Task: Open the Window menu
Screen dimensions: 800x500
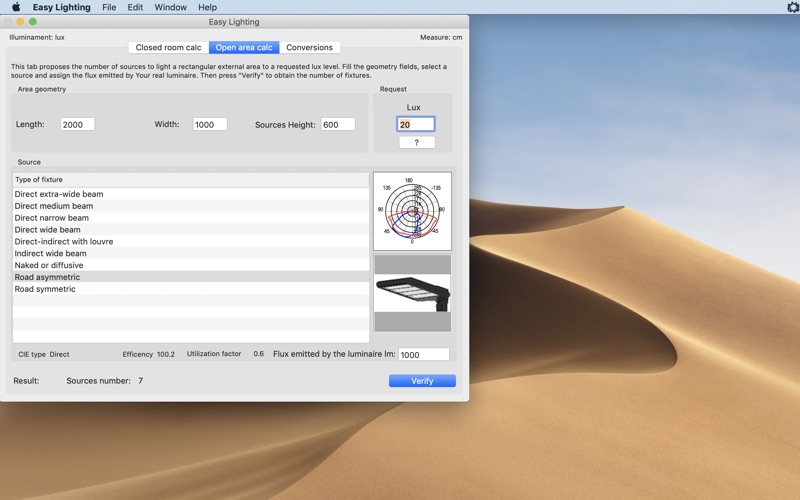Action: coord(170,7)
